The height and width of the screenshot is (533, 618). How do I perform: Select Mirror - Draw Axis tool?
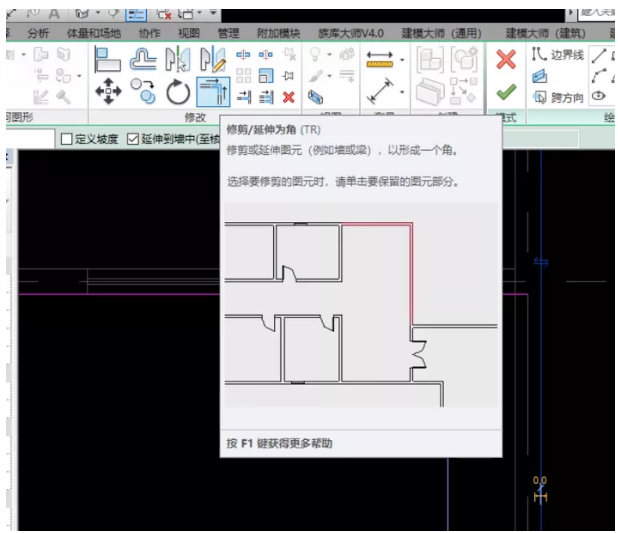213,59
